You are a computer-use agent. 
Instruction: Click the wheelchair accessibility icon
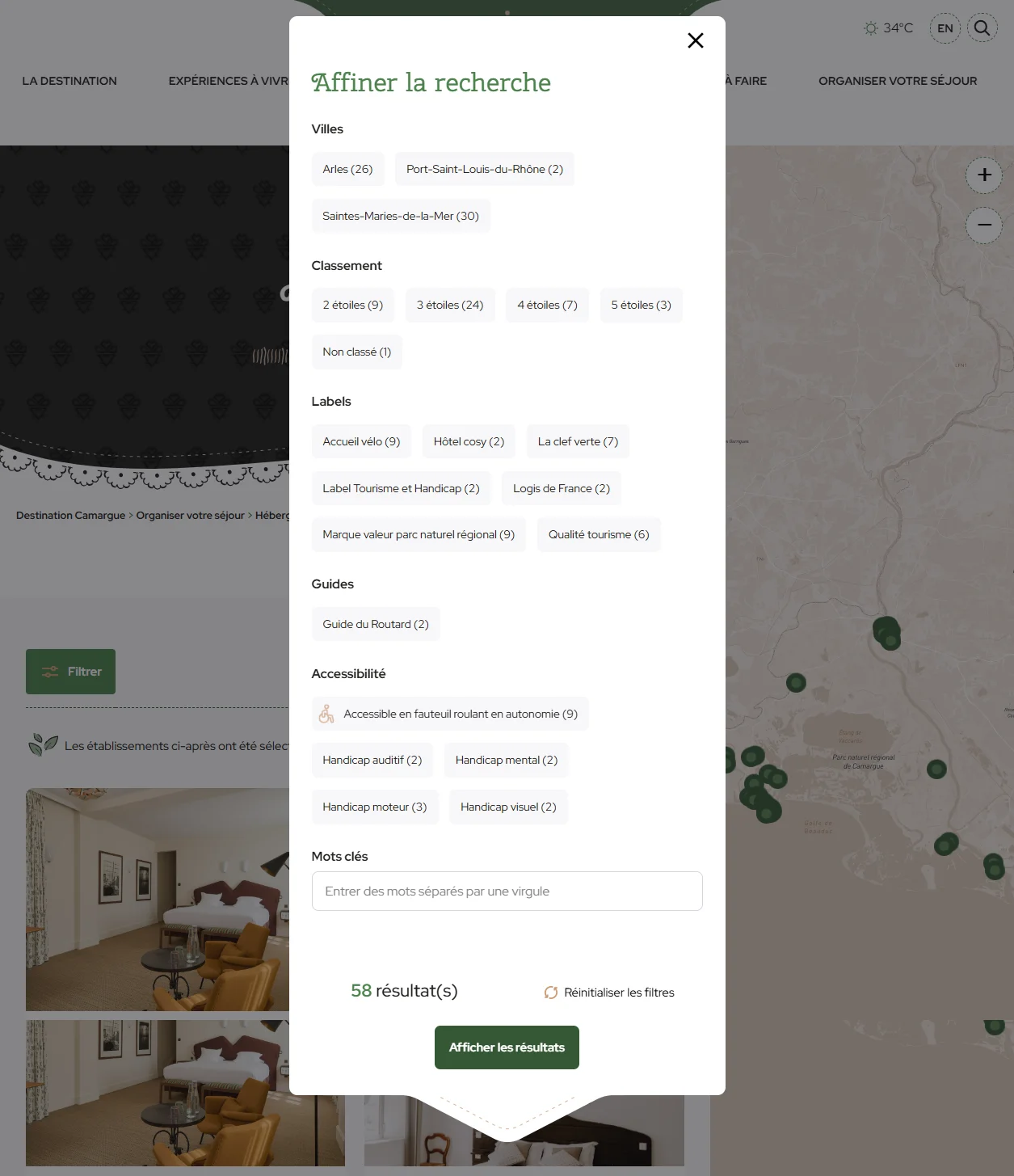point(326,714)
